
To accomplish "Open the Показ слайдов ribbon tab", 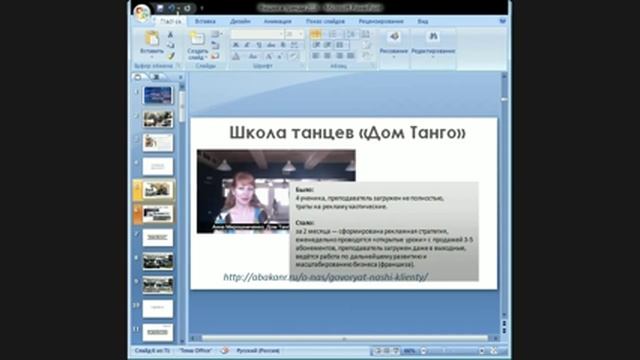I will [325, 21].
